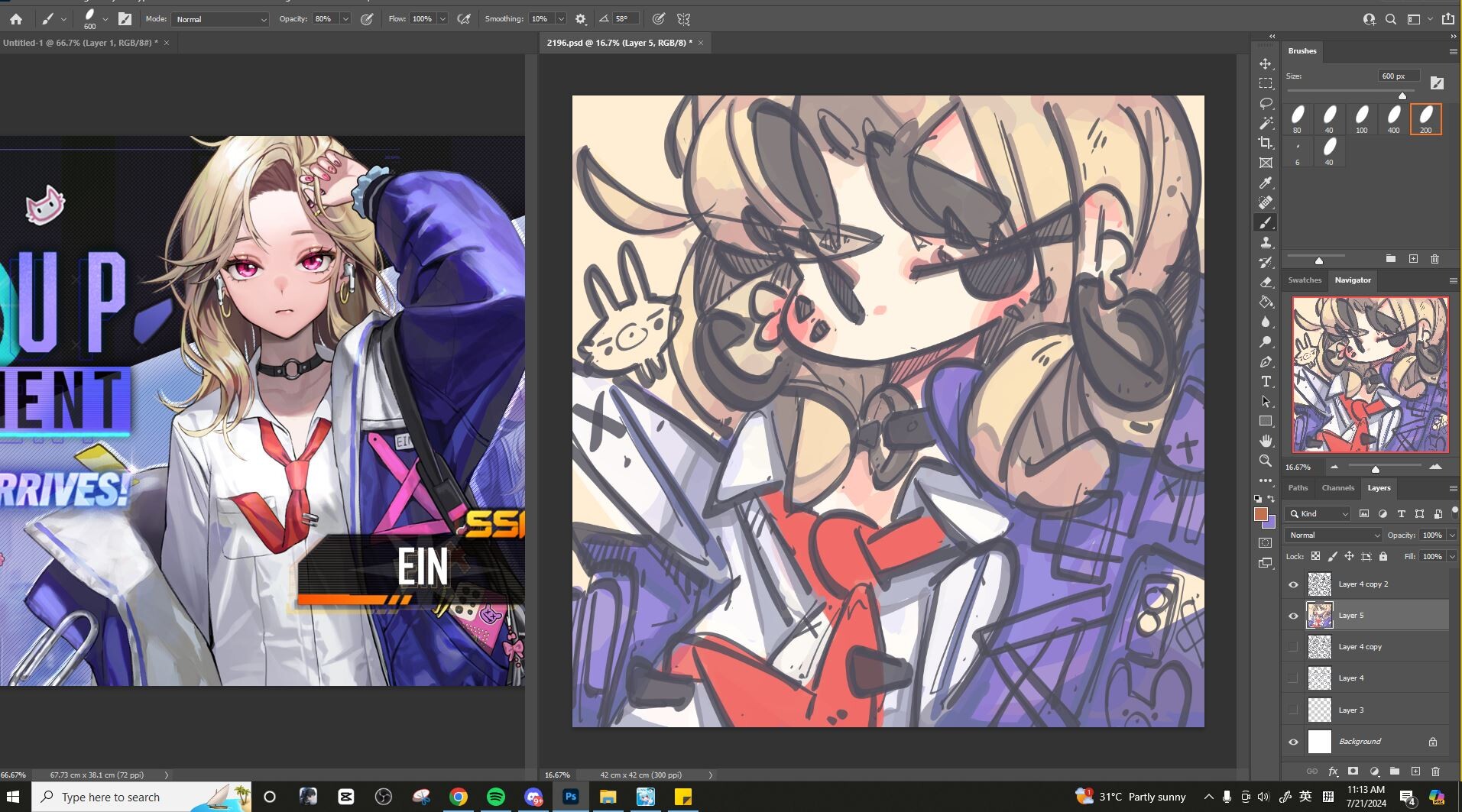The image size is (1462, 812).
Task: Open layer style fx menu
Action: tap(1333, 772)
